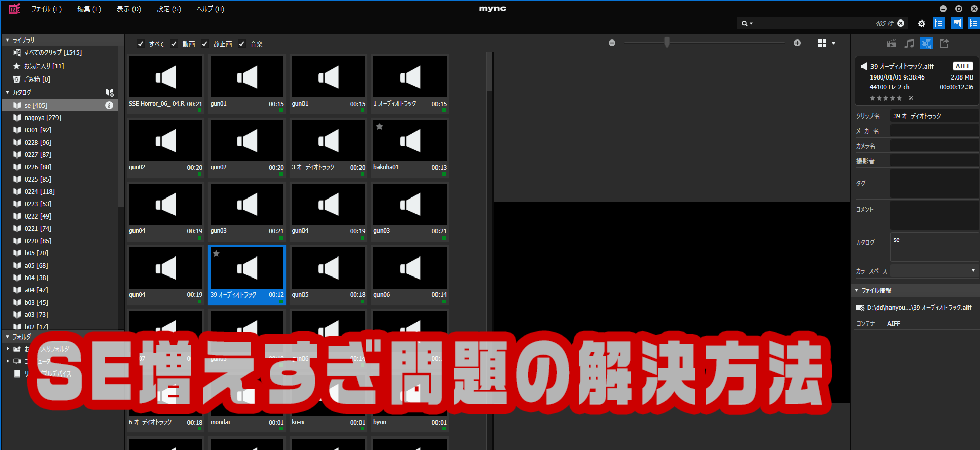Click the mync logo icon

(14, 9)
